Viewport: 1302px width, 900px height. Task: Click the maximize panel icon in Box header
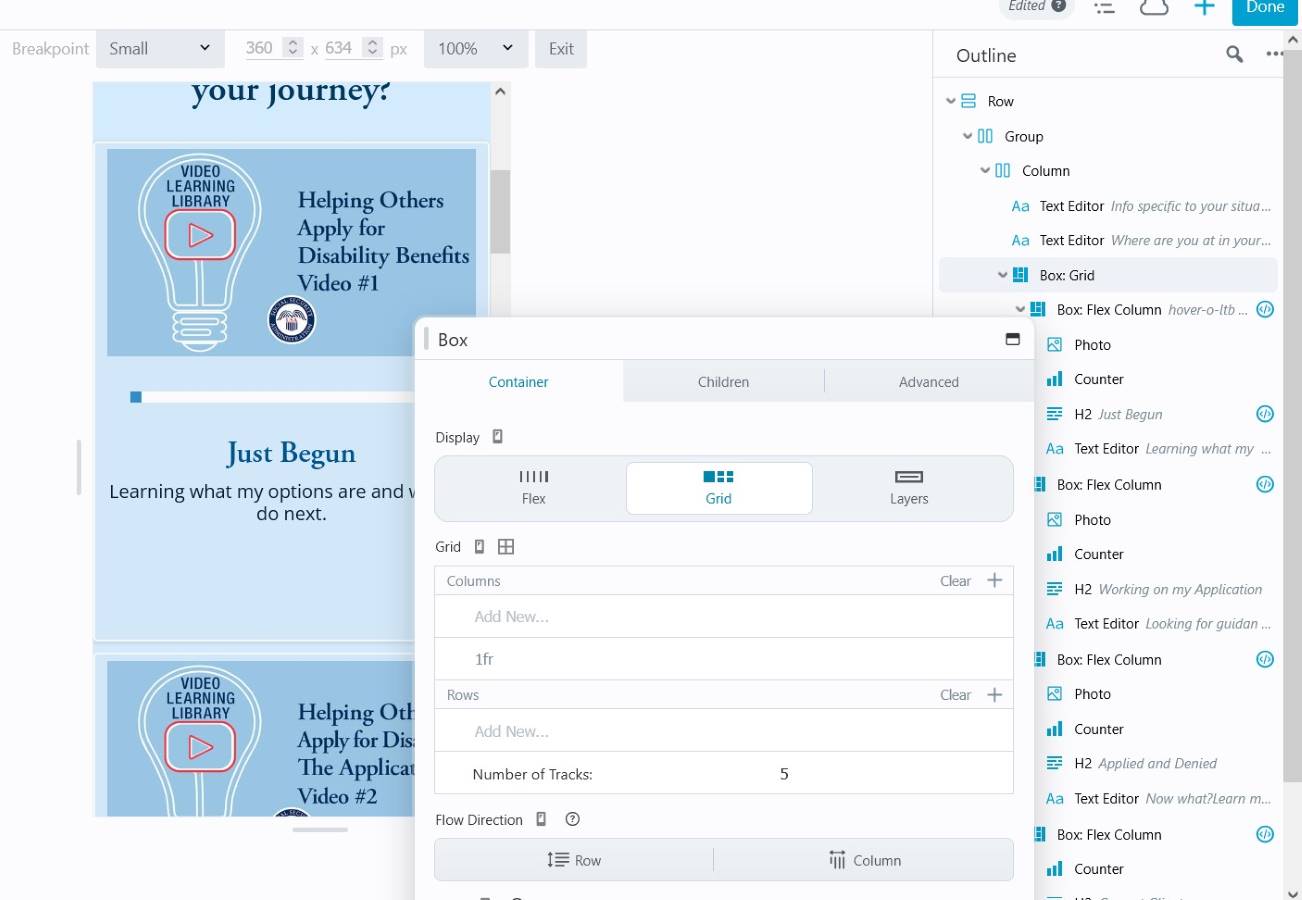1012,340
